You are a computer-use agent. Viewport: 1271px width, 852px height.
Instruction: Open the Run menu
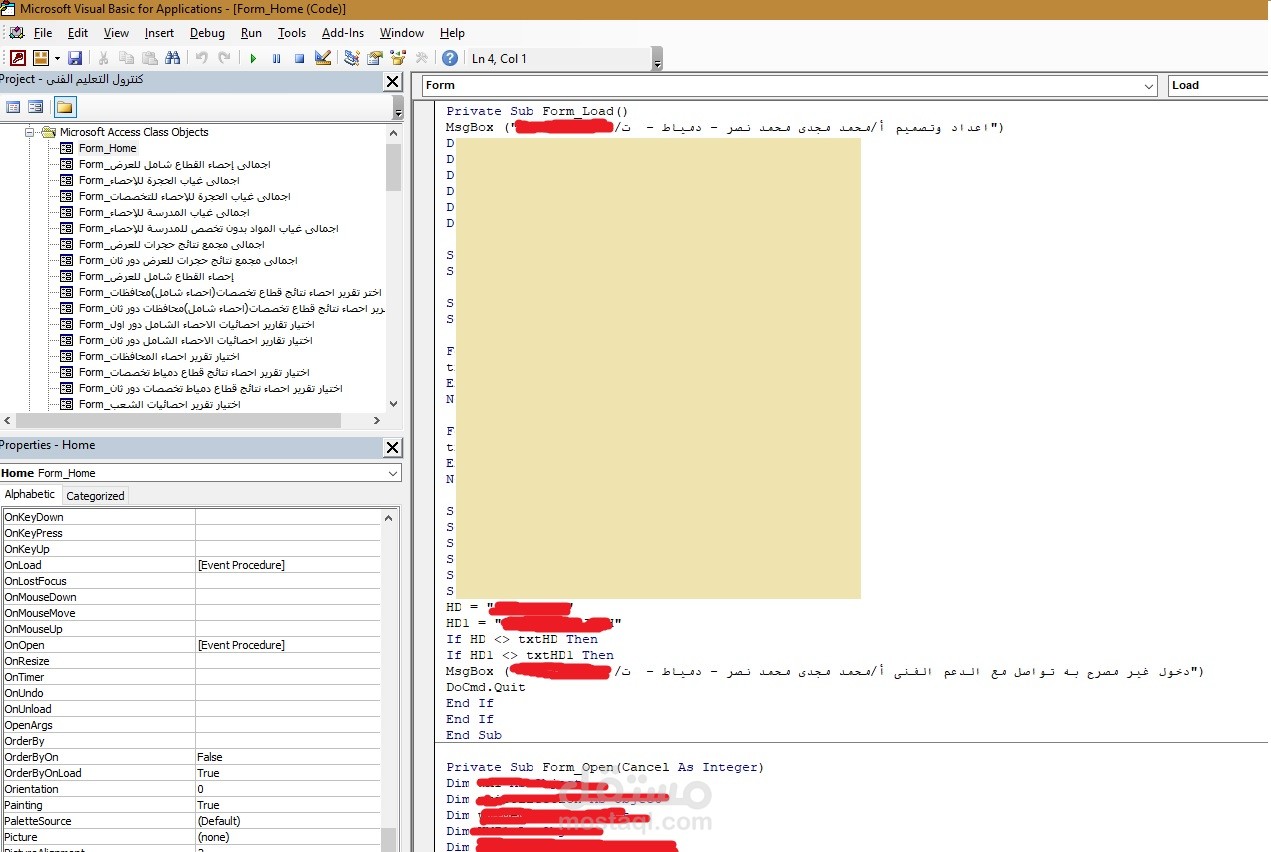tap(251, 33)
